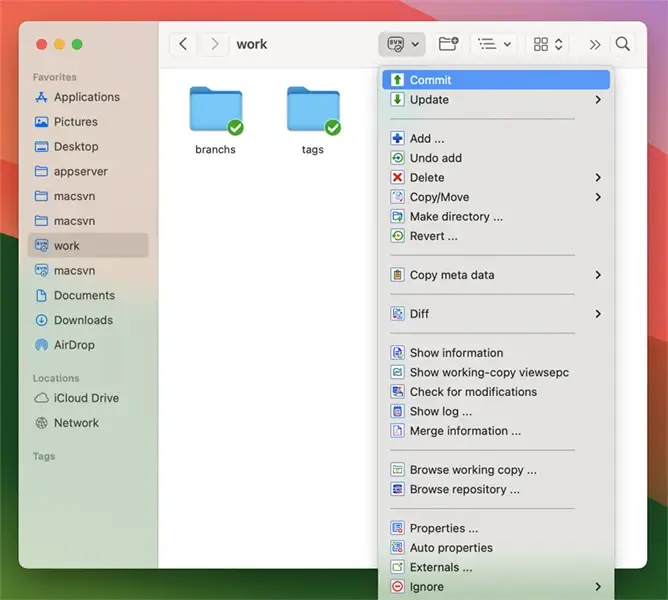Image resolution: width=668 pixels, height=600 pixels.
Task: Click the Tags section header
Action: coord(44,456)
